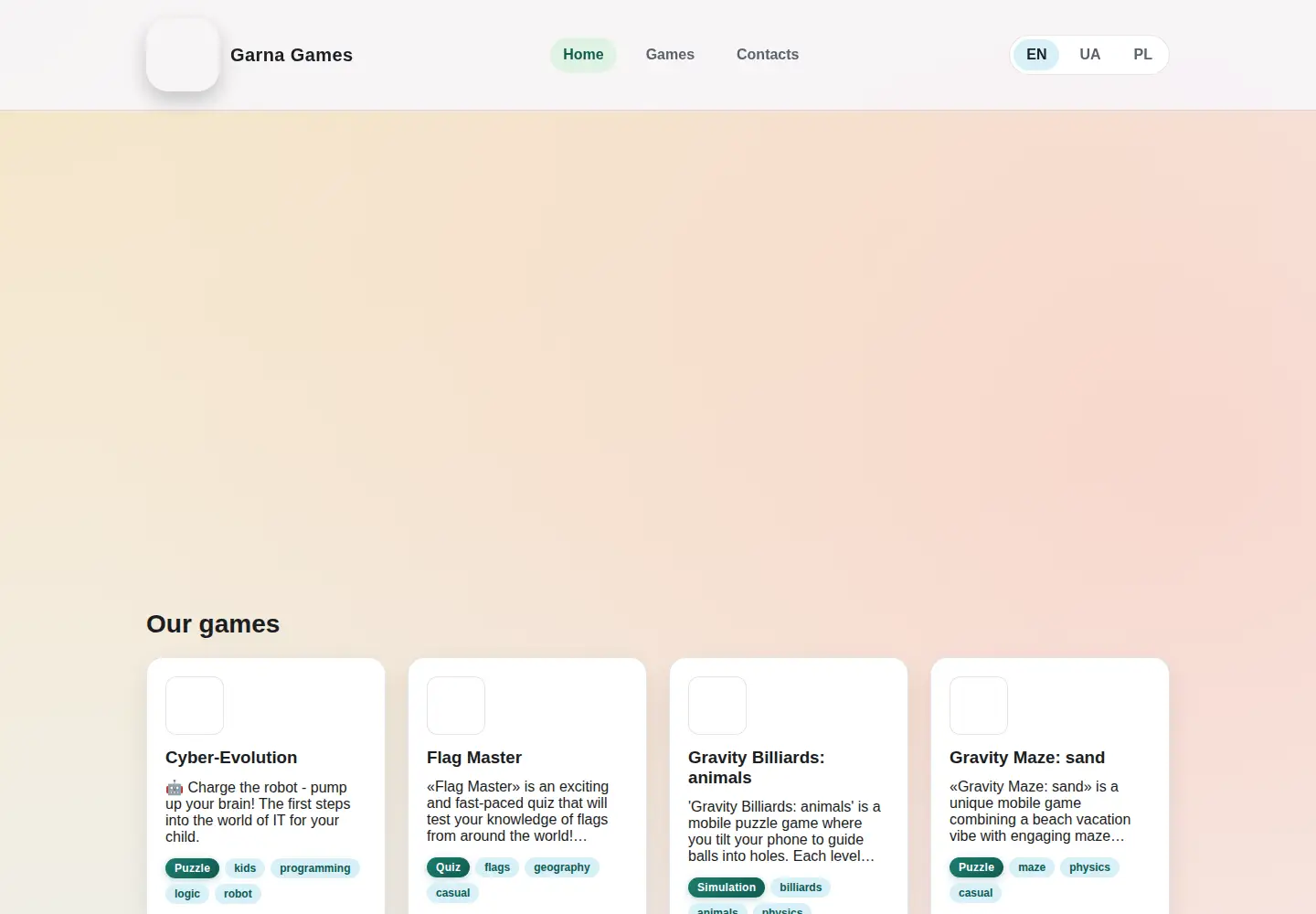Click the Our games heading
The height and width of the screenshot is (914, 1316).
pyautogui.click(x=213, y=624)
